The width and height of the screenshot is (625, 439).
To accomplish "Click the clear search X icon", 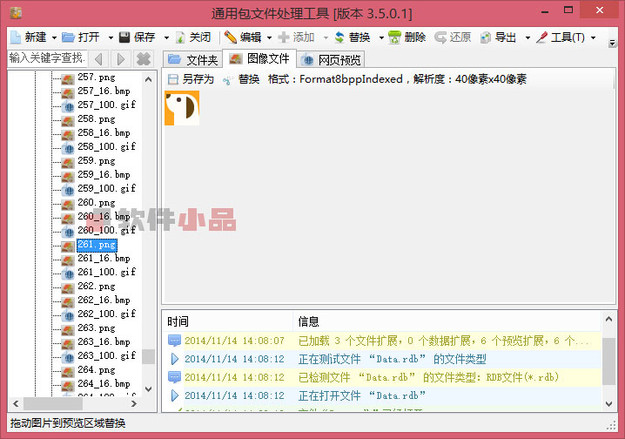I will pos(144,59).
